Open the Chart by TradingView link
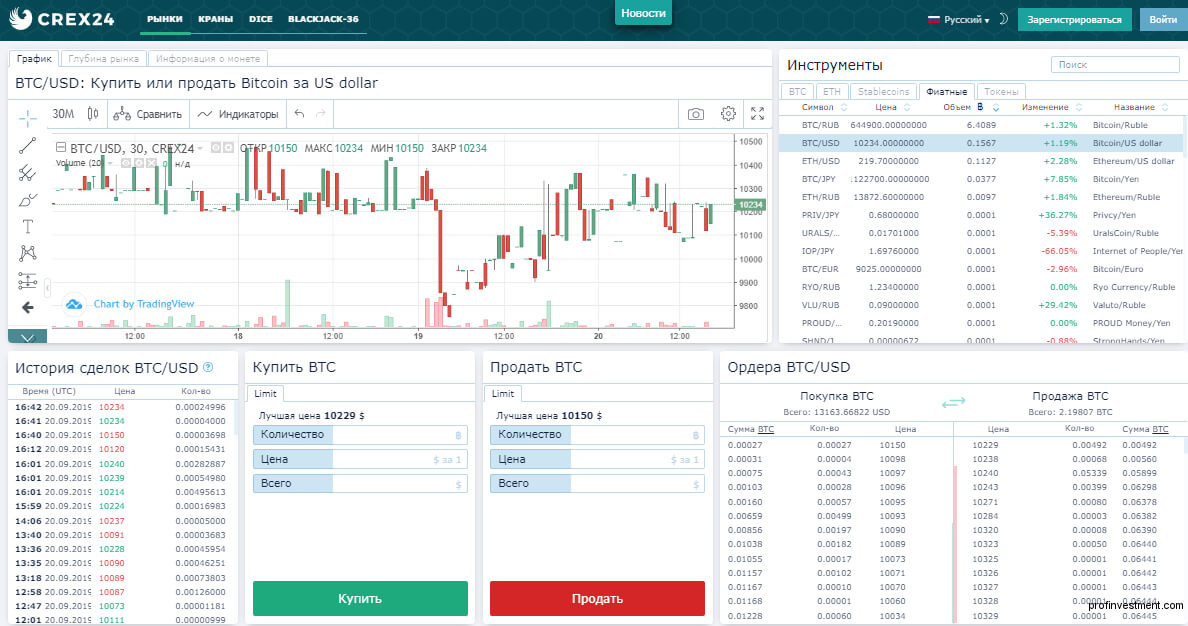The width and height of the screenshot is (1188, 626). (144, 304)
